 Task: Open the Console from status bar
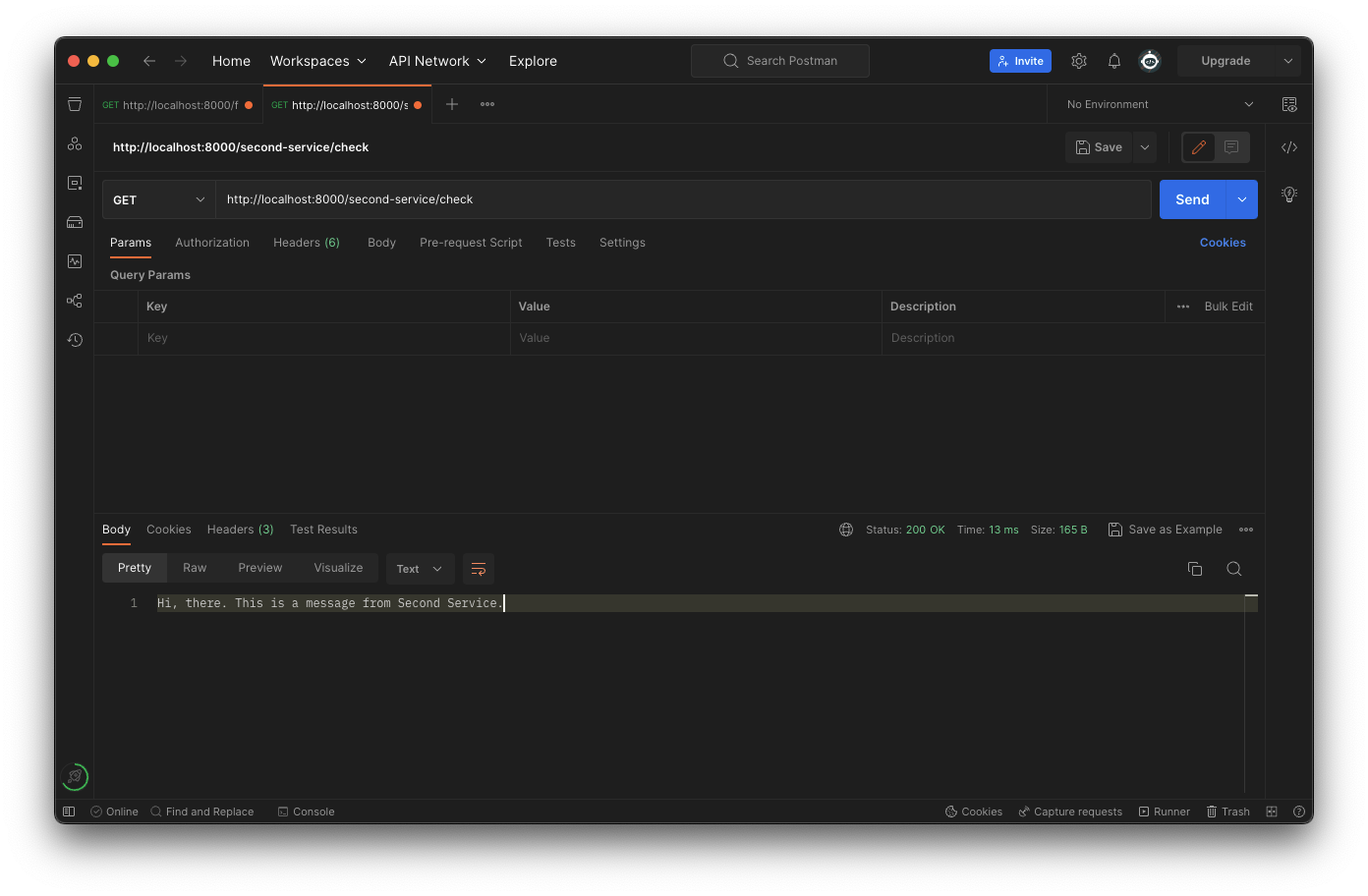click(307, 812)
